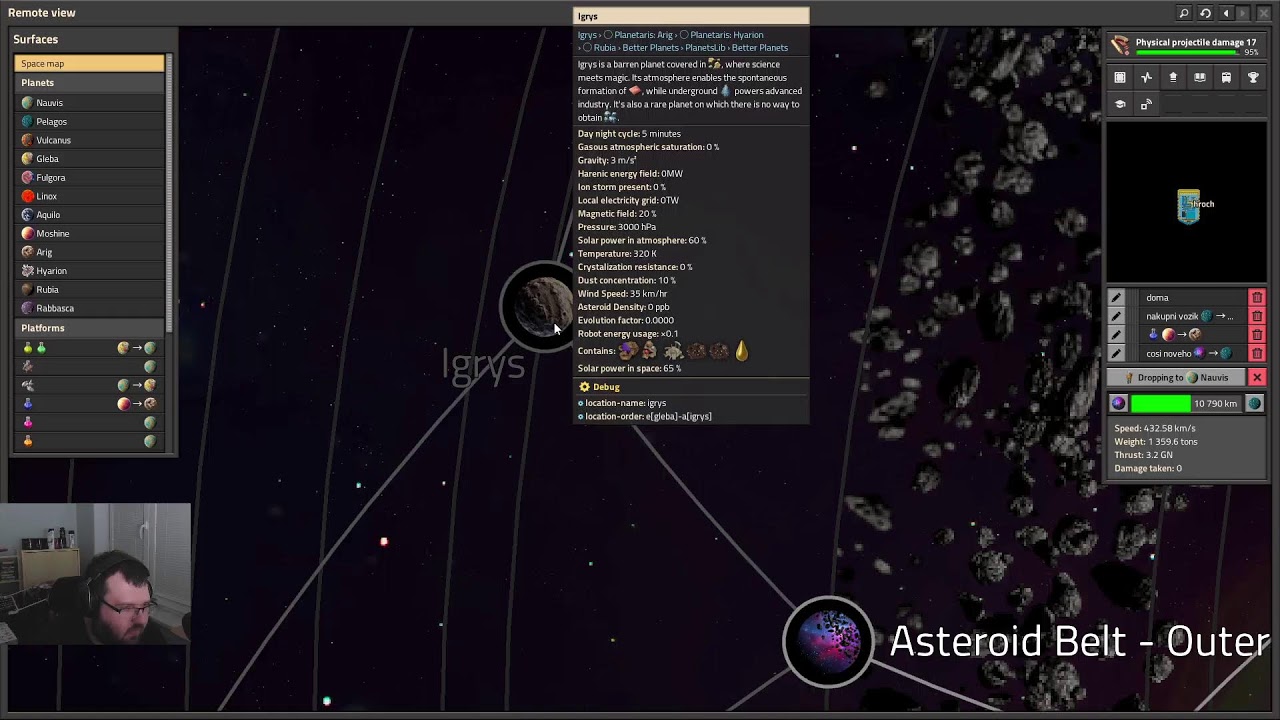Select platform with blue flask icon
The image size is (1280, 720).
point(89,404)
